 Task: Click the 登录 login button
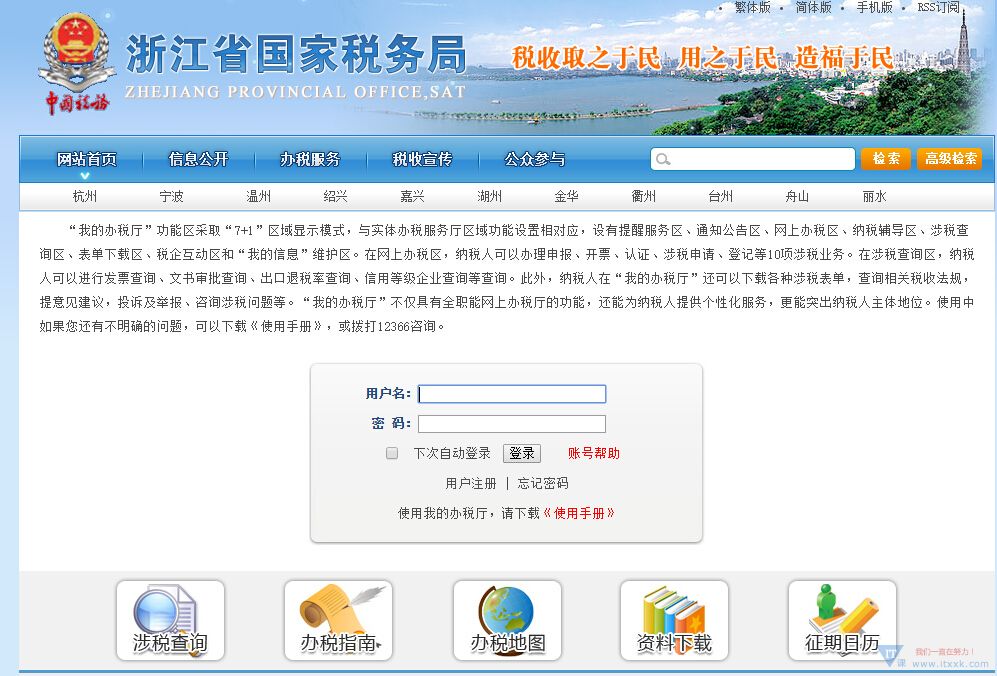pyautogui.click(x=522, y=453)
